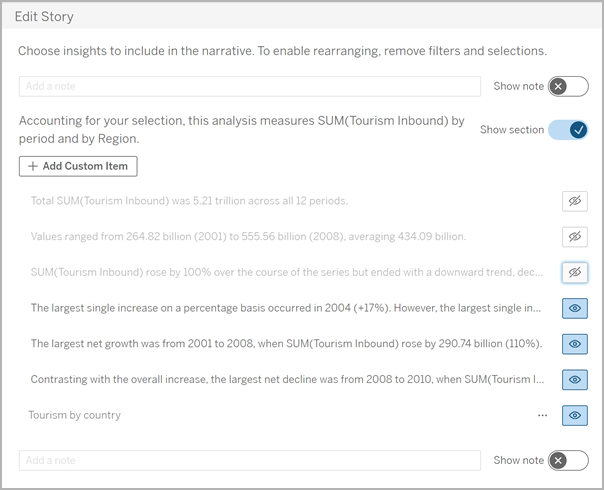Select the largest net growth insight text
Viewport: 604px width, 490px height.
pos(286,344)
